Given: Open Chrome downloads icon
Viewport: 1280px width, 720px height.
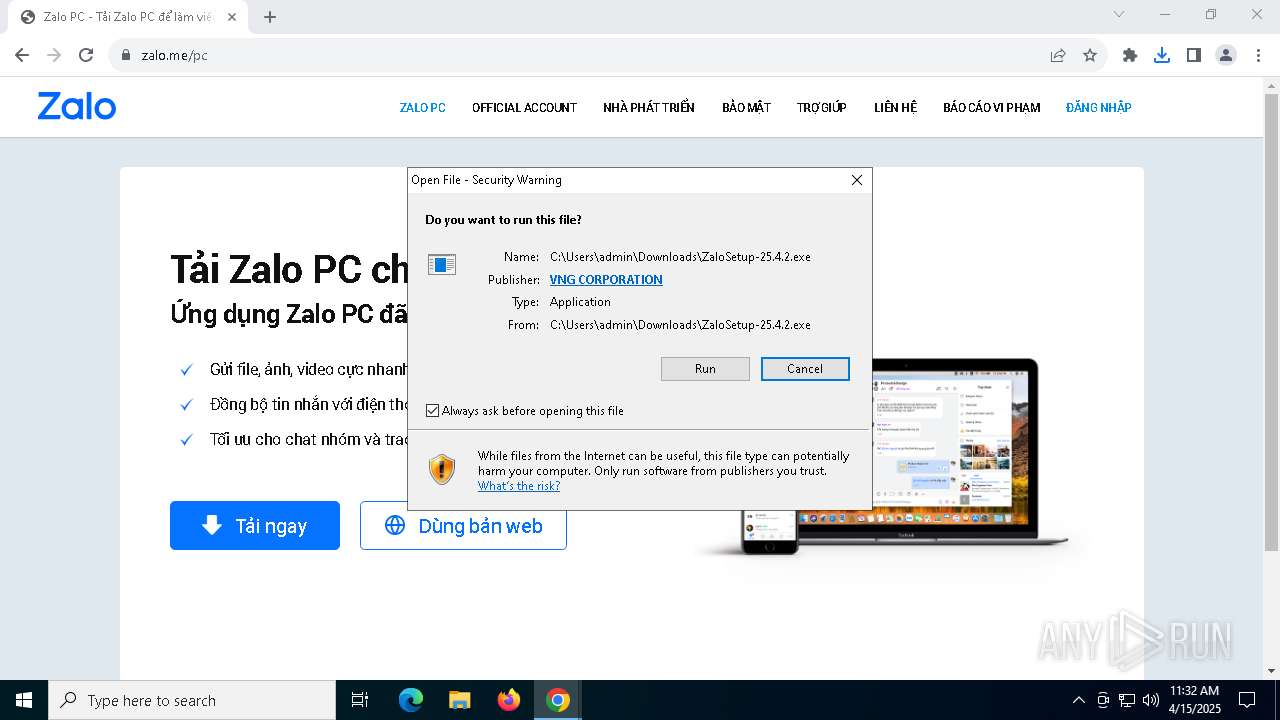Looking at the screenshot, I should pos(1162,55).
